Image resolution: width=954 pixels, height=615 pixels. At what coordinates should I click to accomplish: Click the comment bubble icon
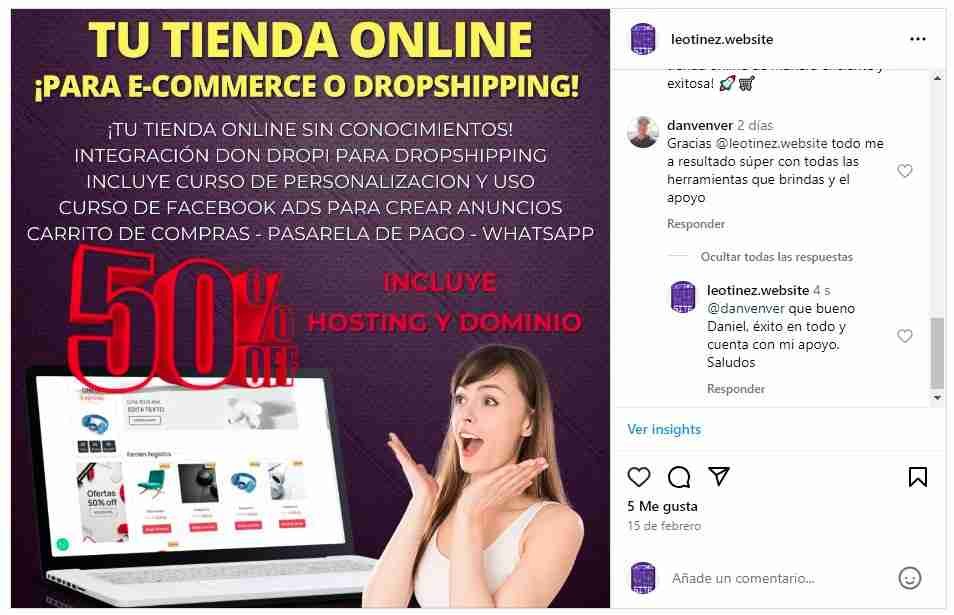678,477
